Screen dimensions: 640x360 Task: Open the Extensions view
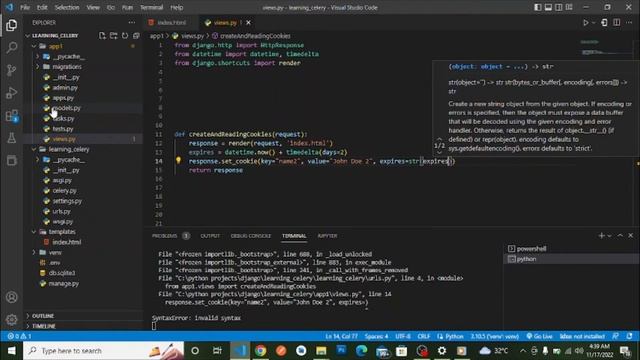11,116
